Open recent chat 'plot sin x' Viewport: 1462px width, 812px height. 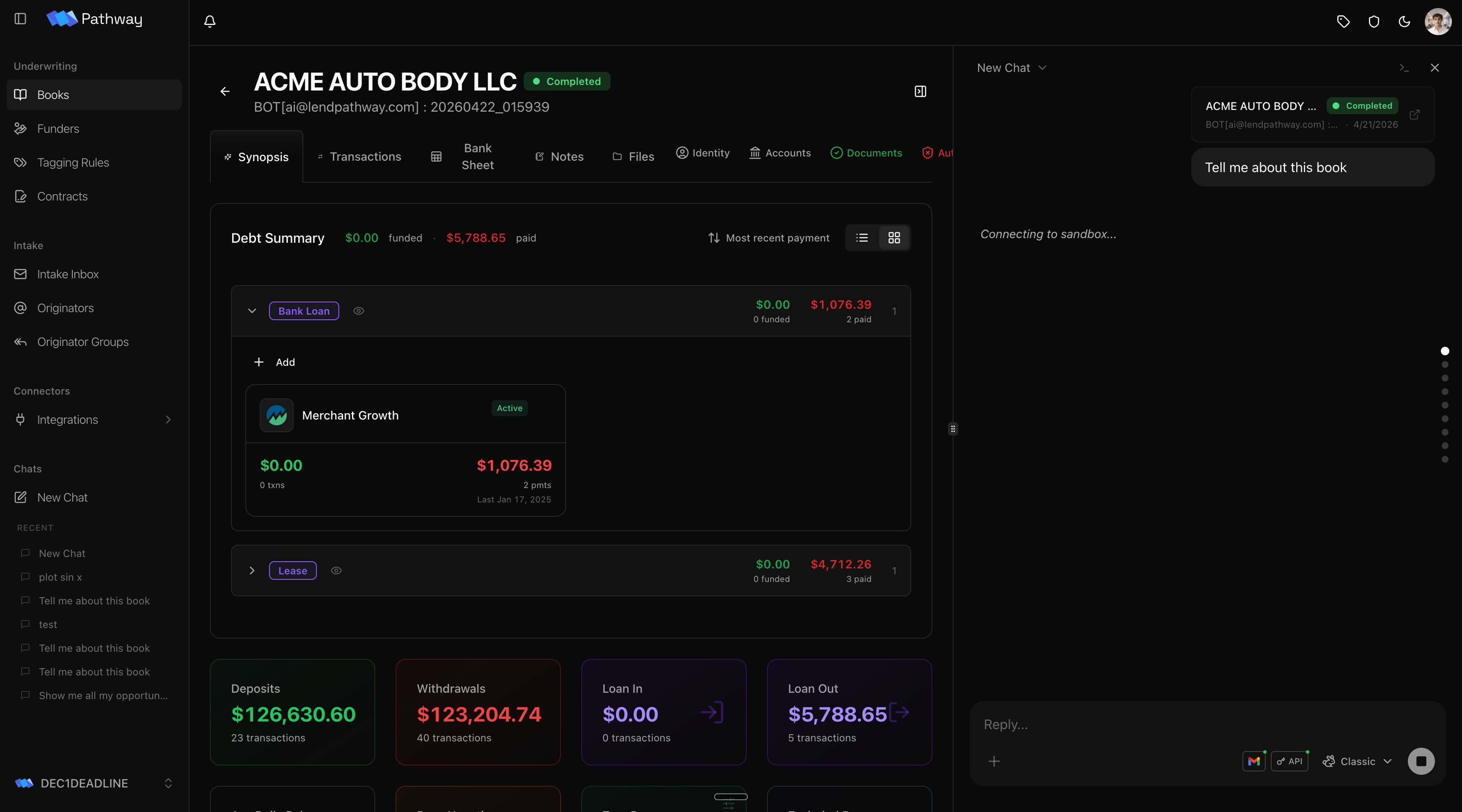60,577
